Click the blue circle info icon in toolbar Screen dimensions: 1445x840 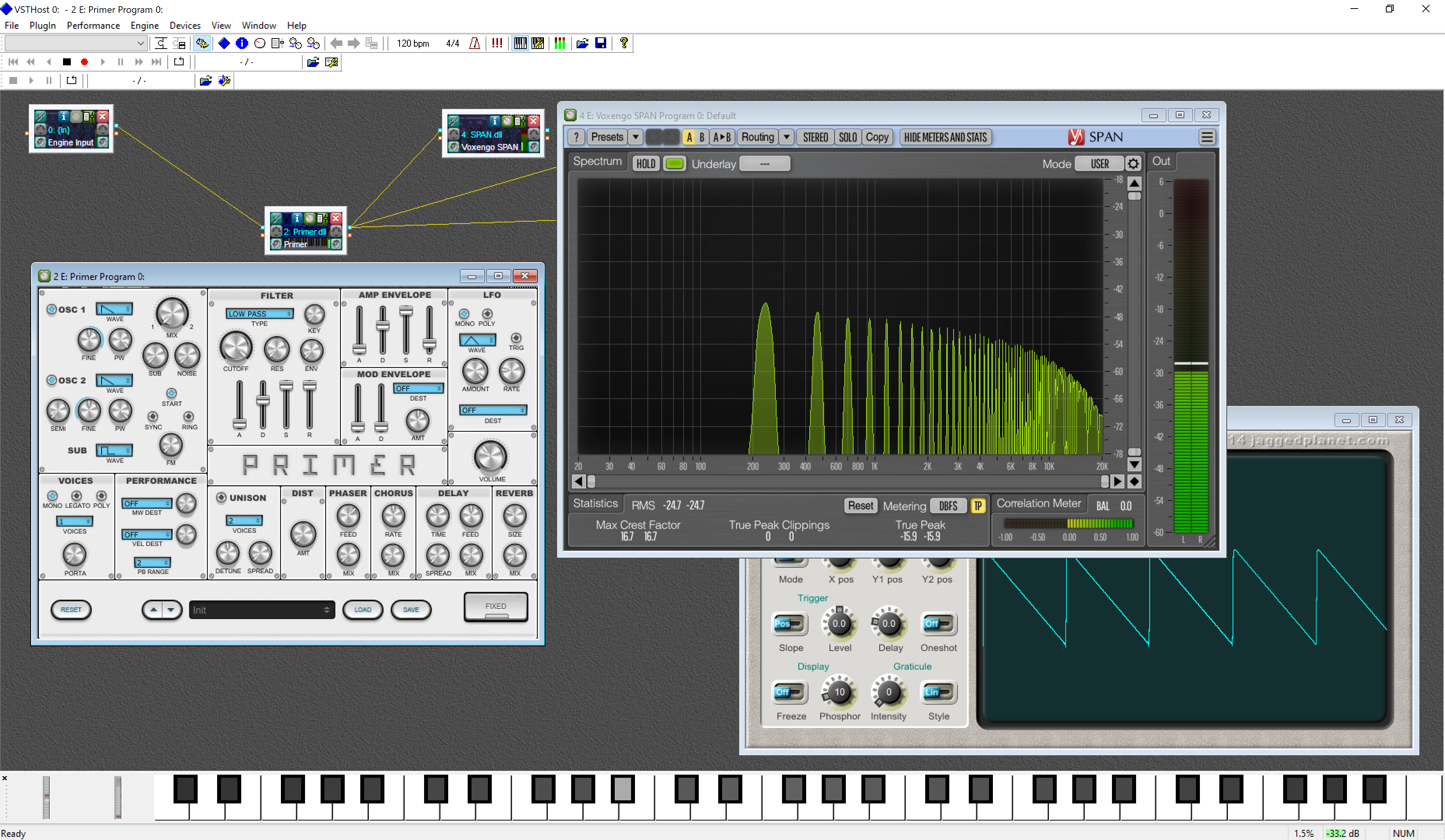[242, 44]
